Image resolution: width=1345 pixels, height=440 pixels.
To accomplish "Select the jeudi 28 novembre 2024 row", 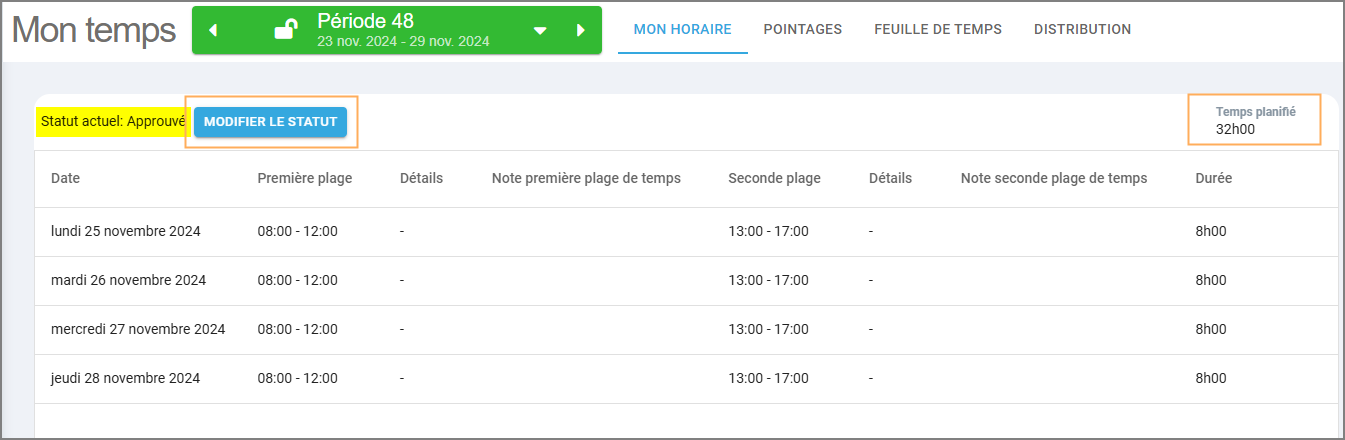I will [126, 378].
